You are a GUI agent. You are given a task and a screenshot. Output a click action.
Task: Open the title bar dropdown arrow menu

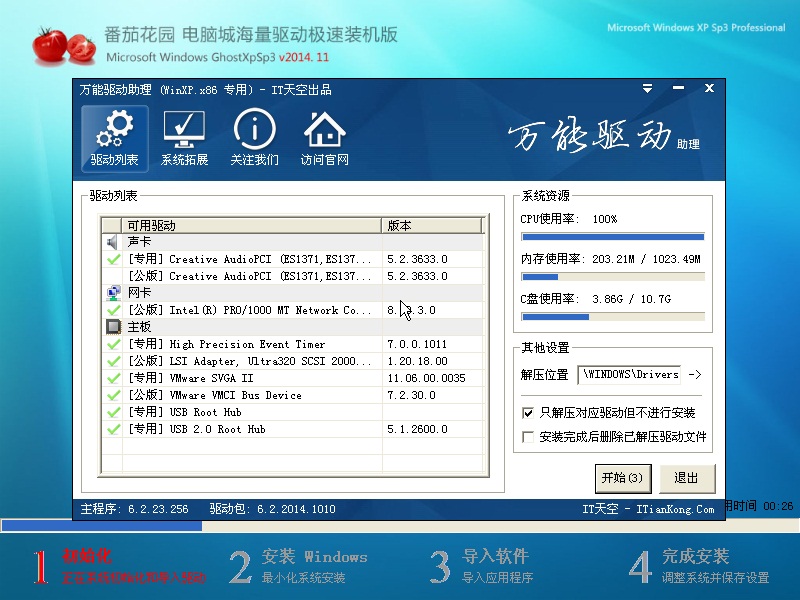pos(654,89)
